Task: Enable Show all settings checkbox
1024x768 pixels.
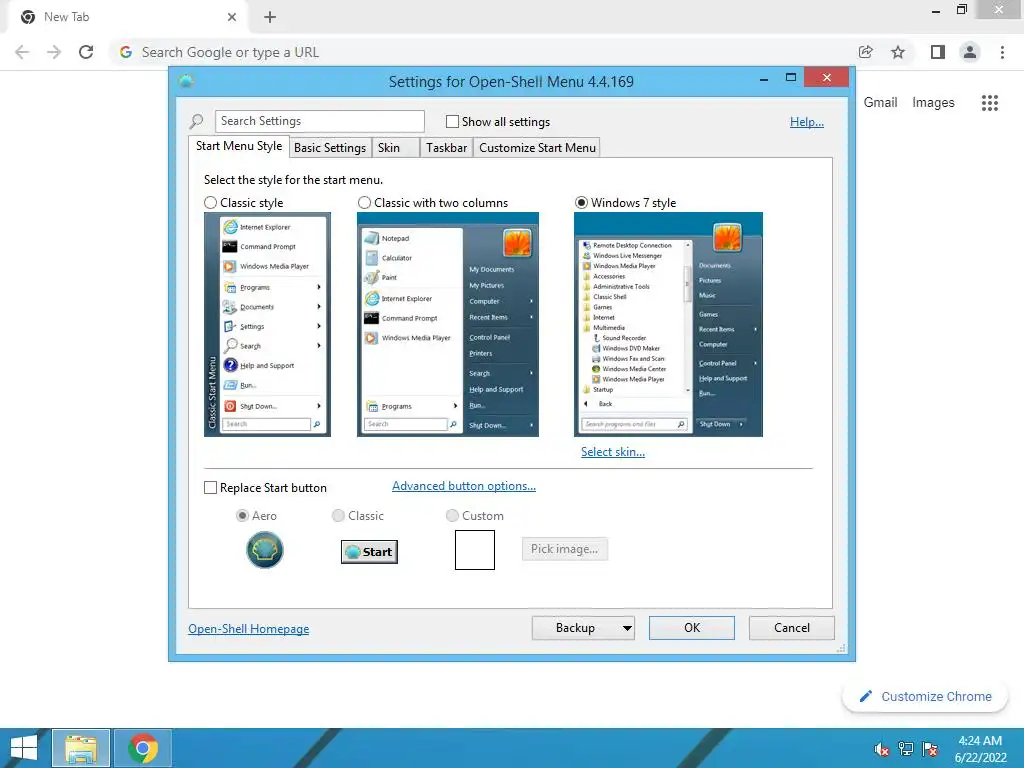Action: (x=452, y=121)
